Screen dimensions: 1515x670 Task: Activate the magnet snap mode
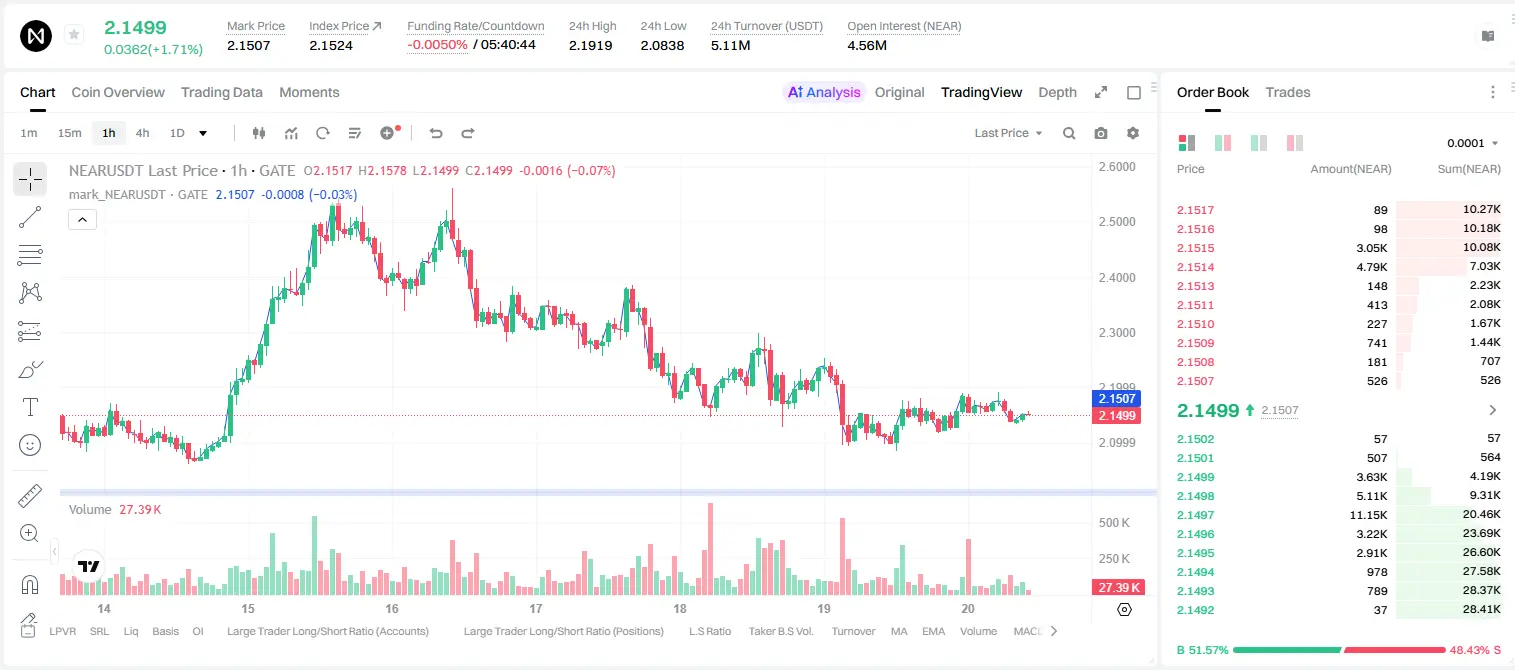click(x=30, y=584)
